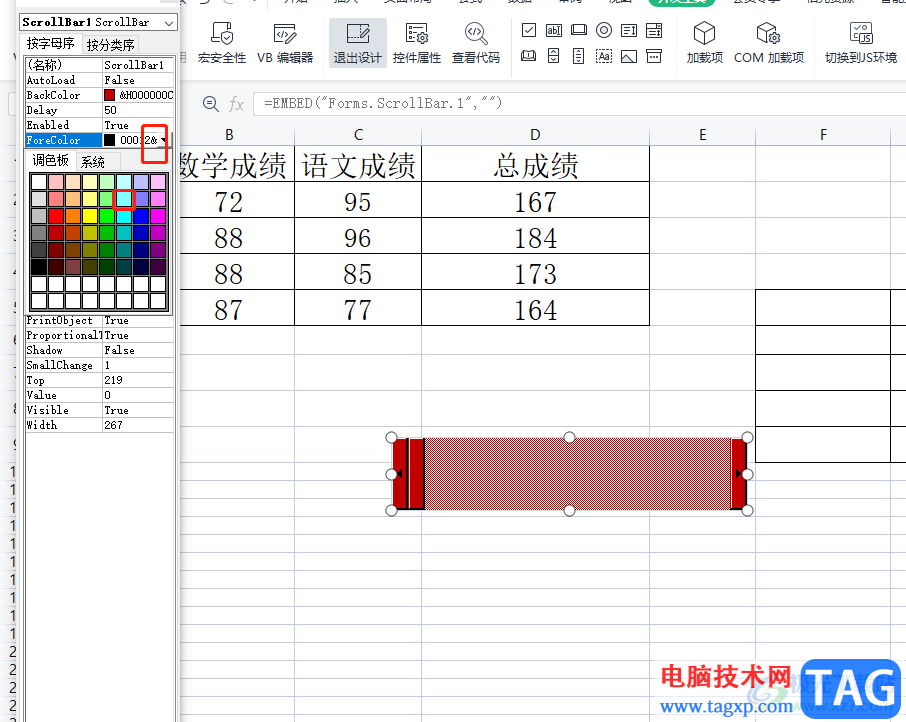The height and width of the screenshot is (722, 906).
Task: Click the BackColor red swatch value
Action: 109,95
